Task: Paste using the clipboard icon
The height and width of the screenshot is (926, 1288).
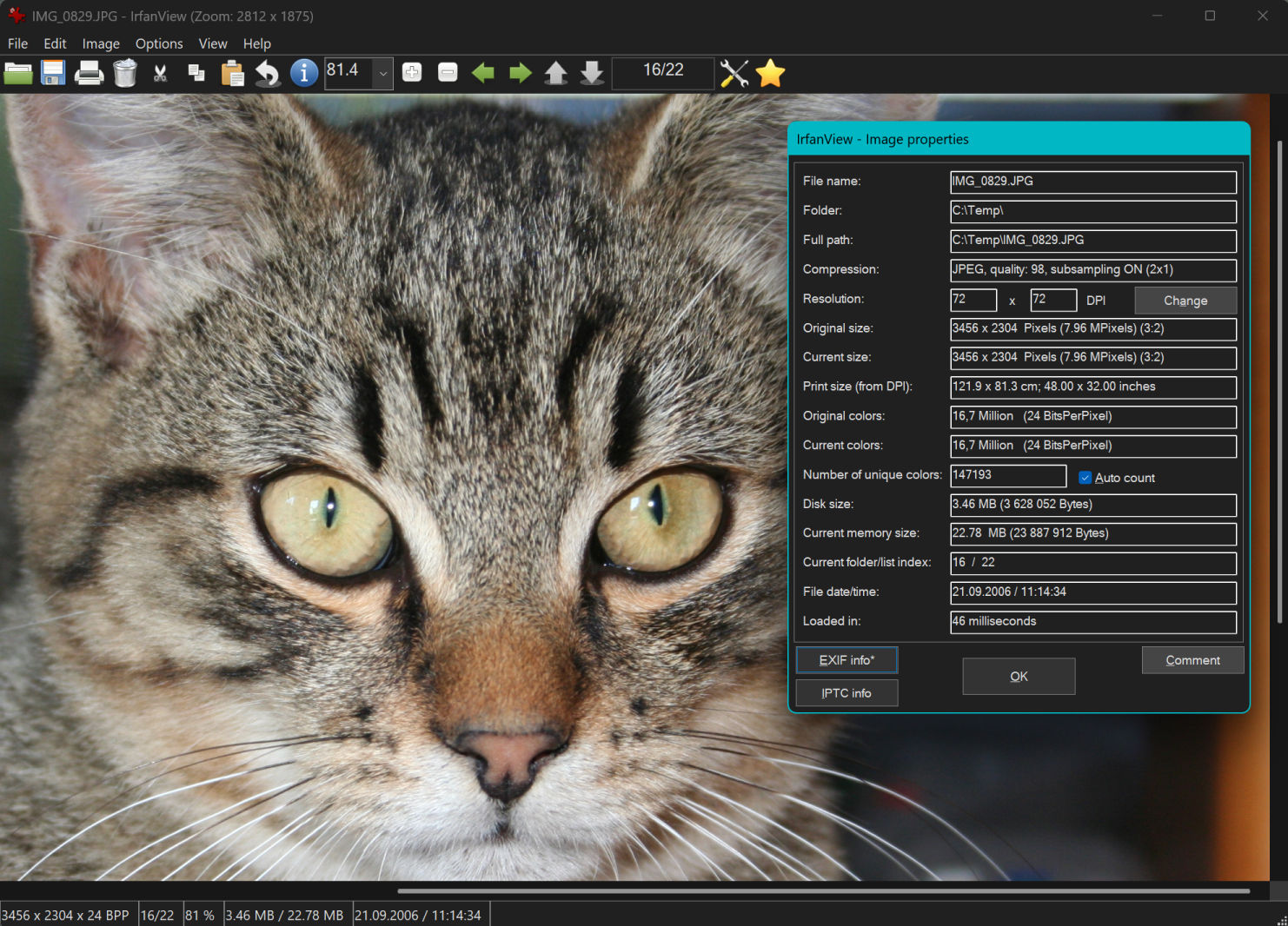Action: click(x=232, y=74)
